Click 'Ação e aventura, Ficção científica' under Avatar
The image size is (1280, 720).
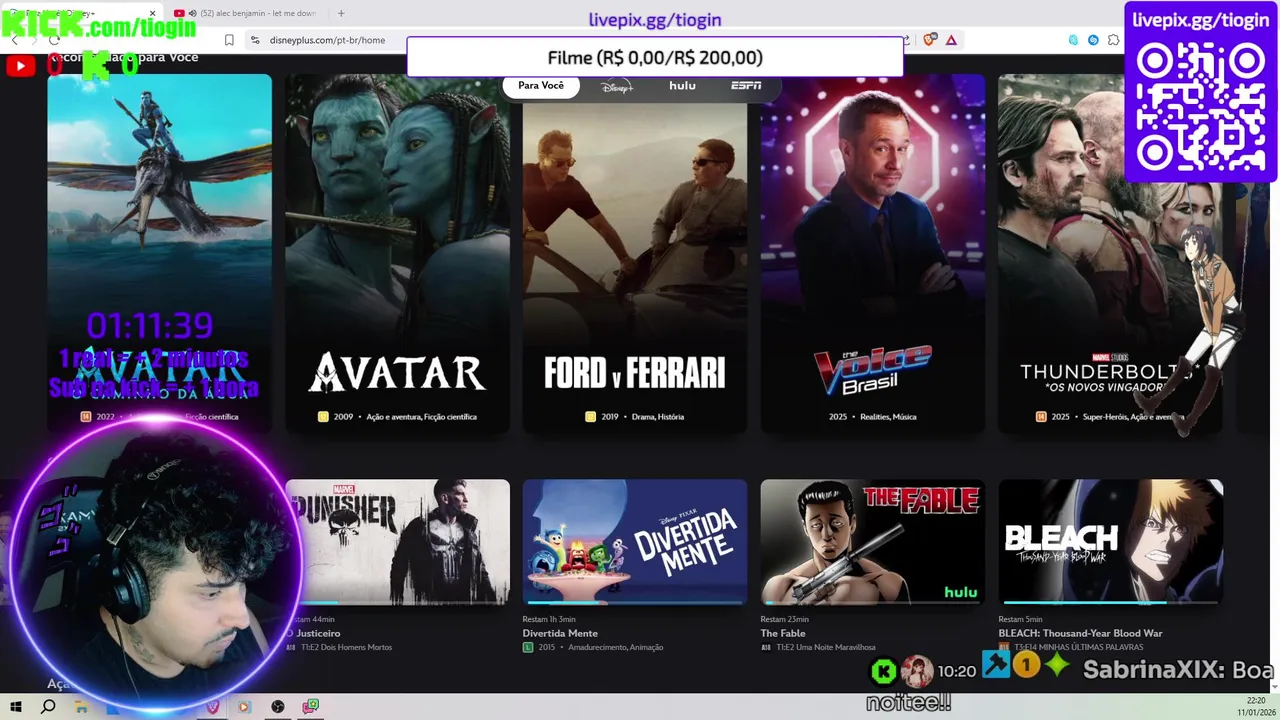421,416
